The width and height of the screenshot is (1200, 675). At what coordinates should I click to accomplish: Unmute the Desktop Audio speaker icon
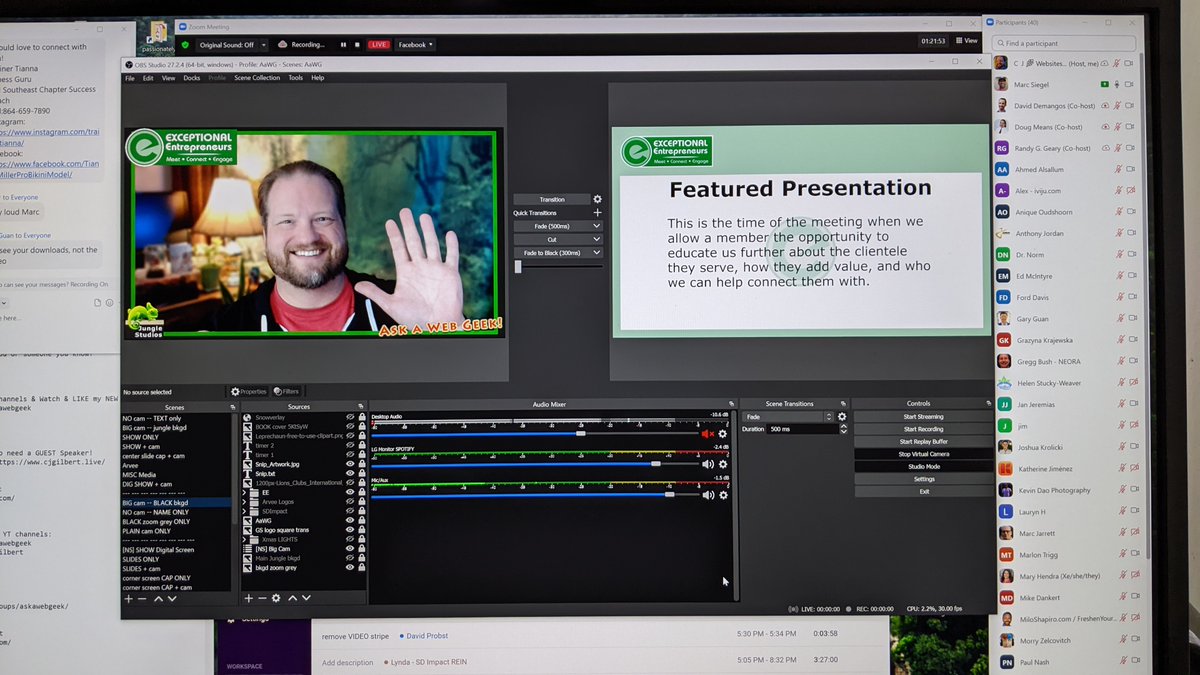pos(708,434)
